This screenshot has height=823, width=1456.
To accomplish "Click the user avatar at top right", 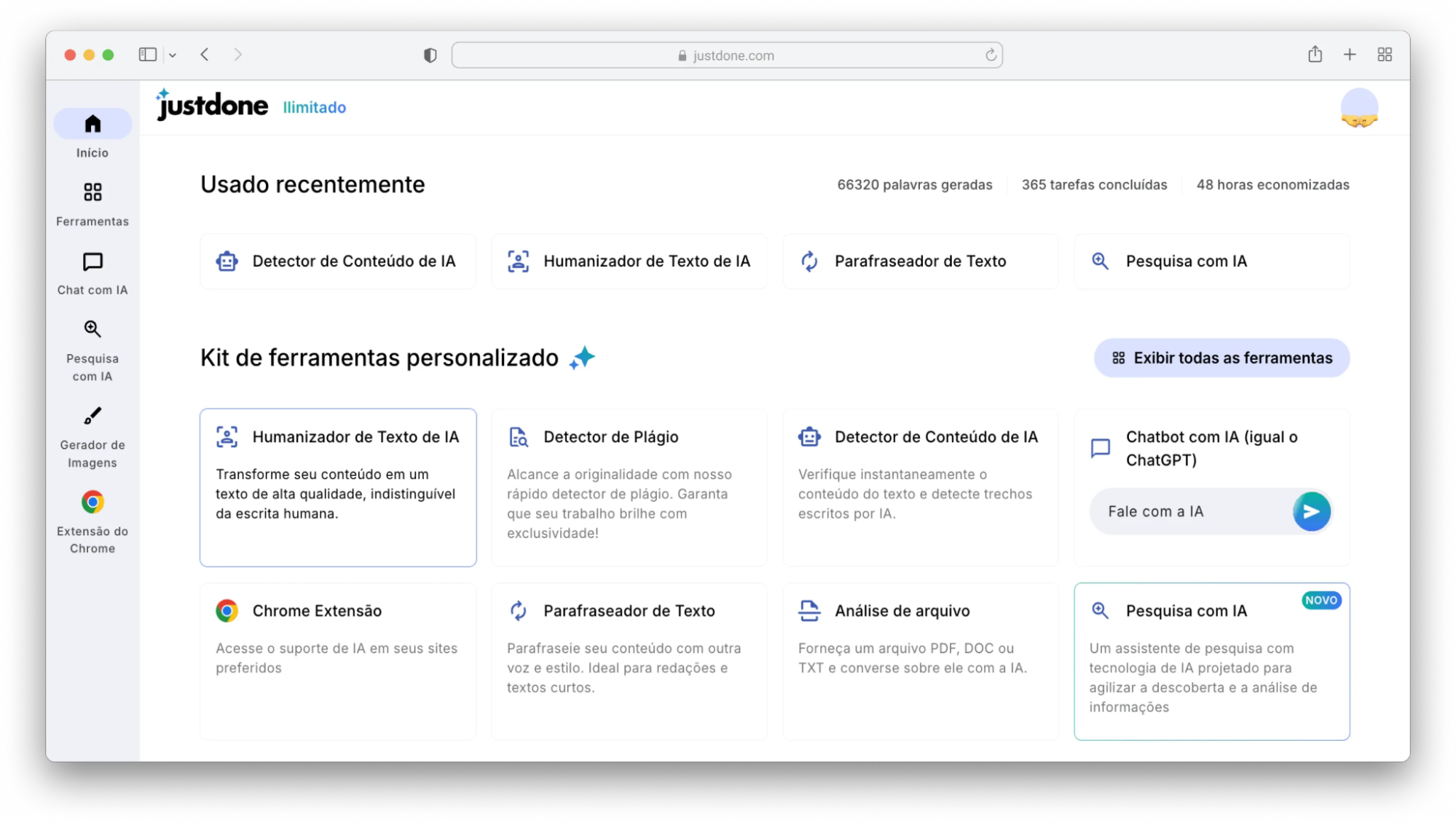I will [x=1358, y=108].
